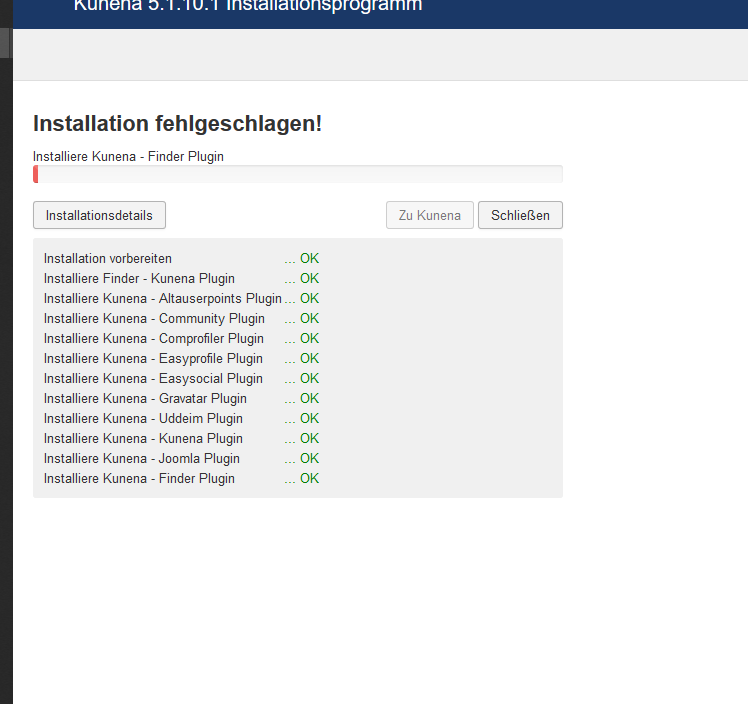
Task: Select the Easysocial Plugin log row
Action: click(181, 379)
